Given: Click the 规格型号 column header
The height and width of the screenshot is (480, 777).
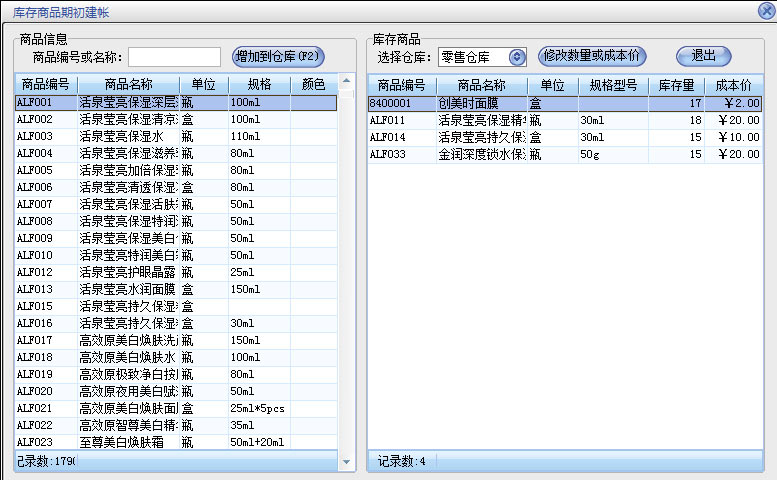Looking at the screenshot, I should 613,84.
